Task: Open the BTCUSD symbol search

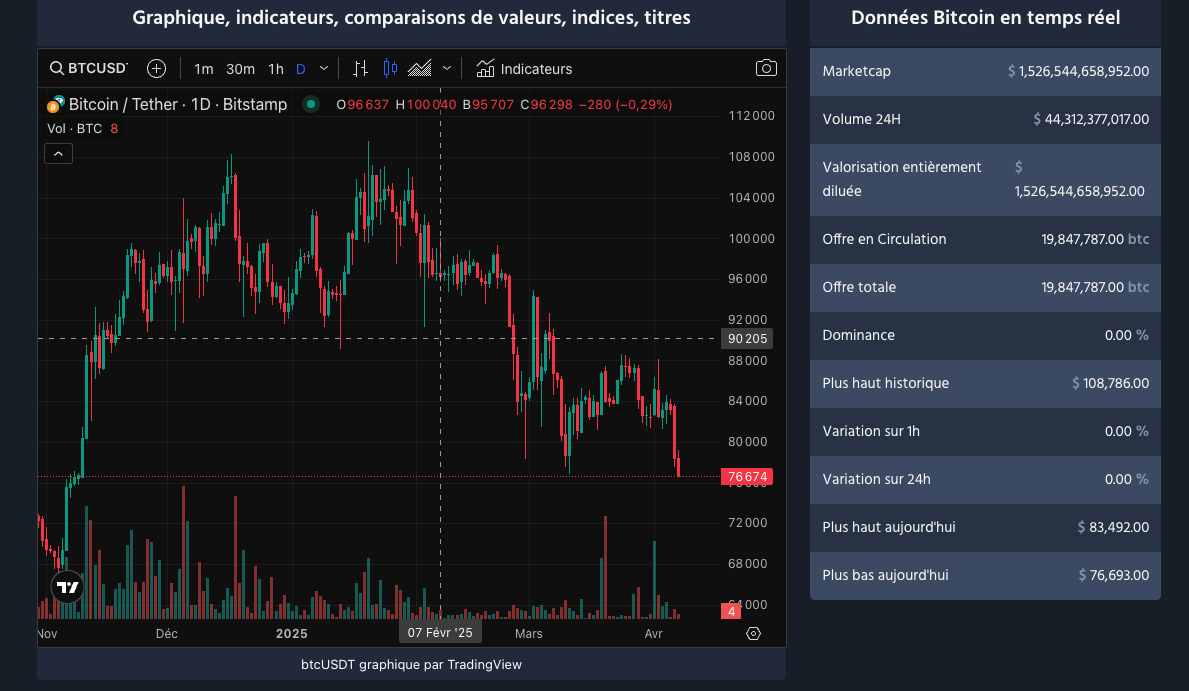Action: click(89, 68)
